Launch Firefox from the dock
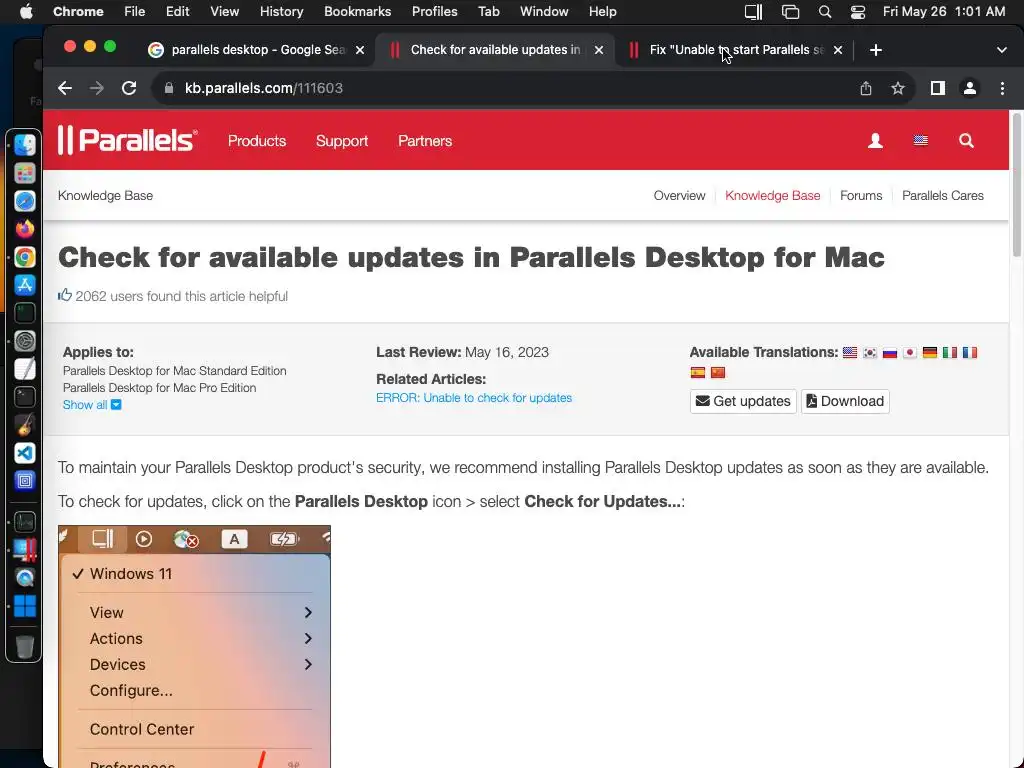The image size is (1024, 768). pos(25,229)
